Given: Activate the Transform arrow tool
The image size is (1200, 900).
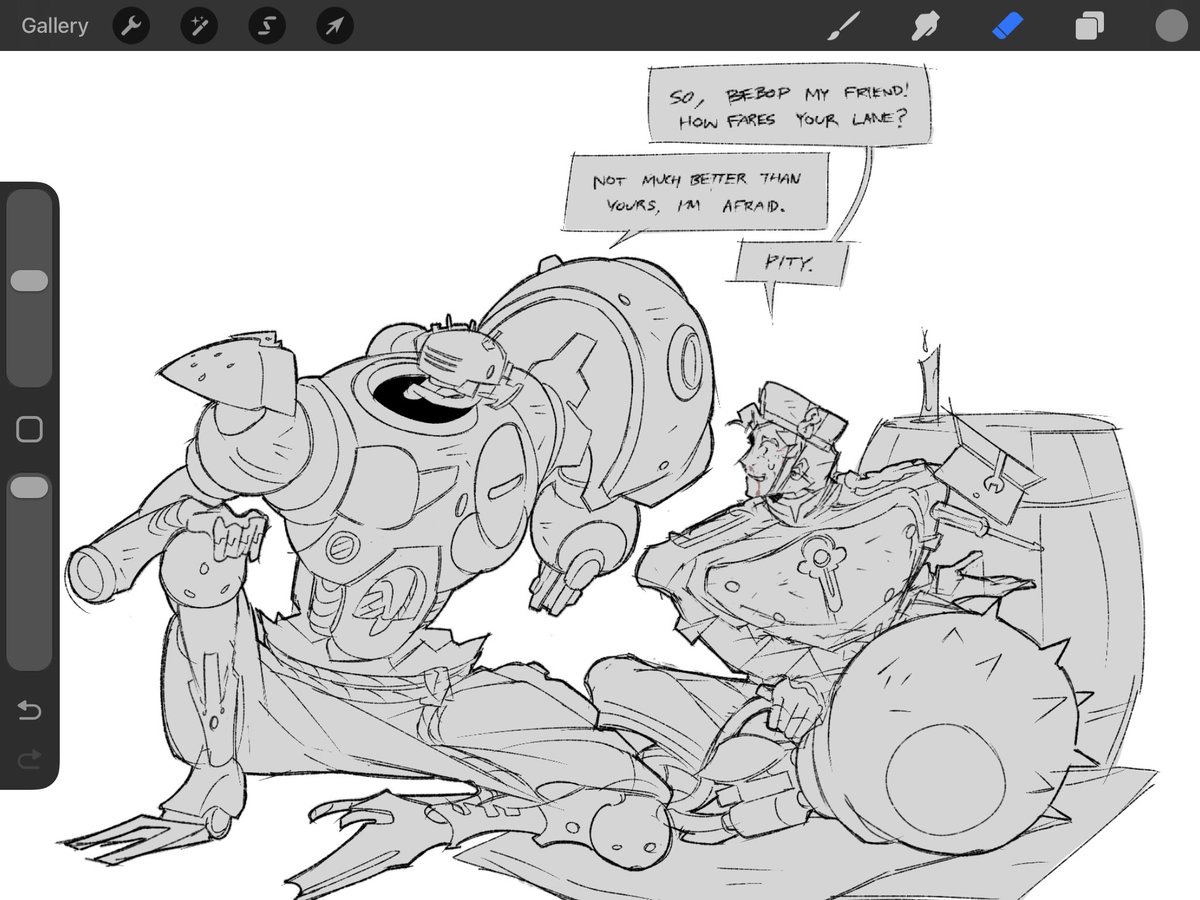Looking at the screenshot, I should [335, 26].
